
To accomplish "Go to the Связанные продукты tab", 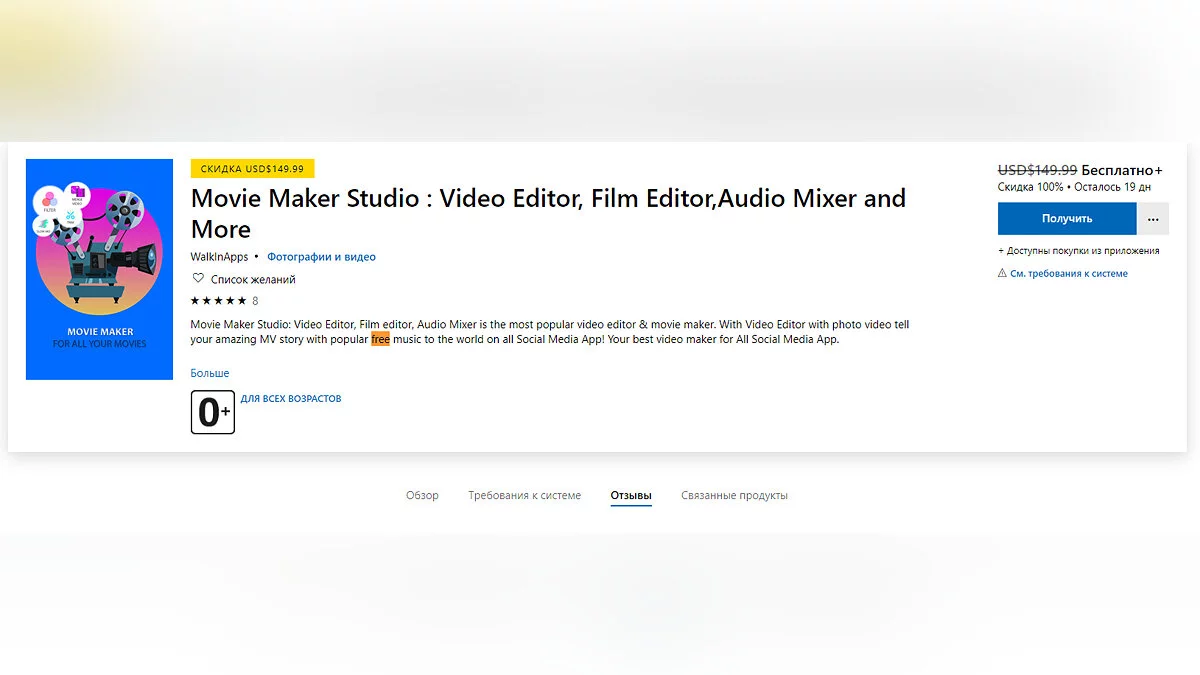I will pos(734,495).
